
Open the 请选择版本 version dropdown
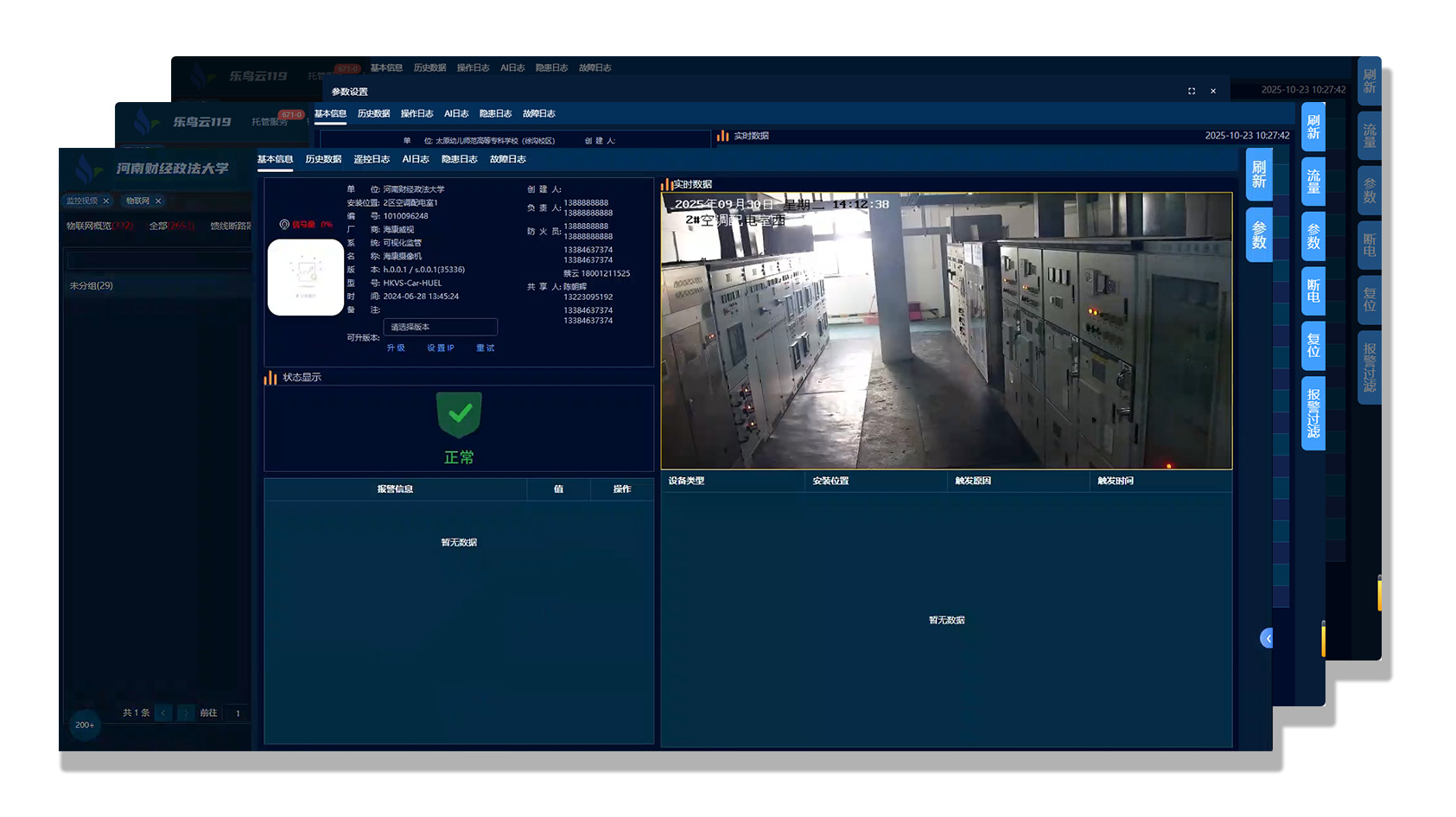(440, 327)
